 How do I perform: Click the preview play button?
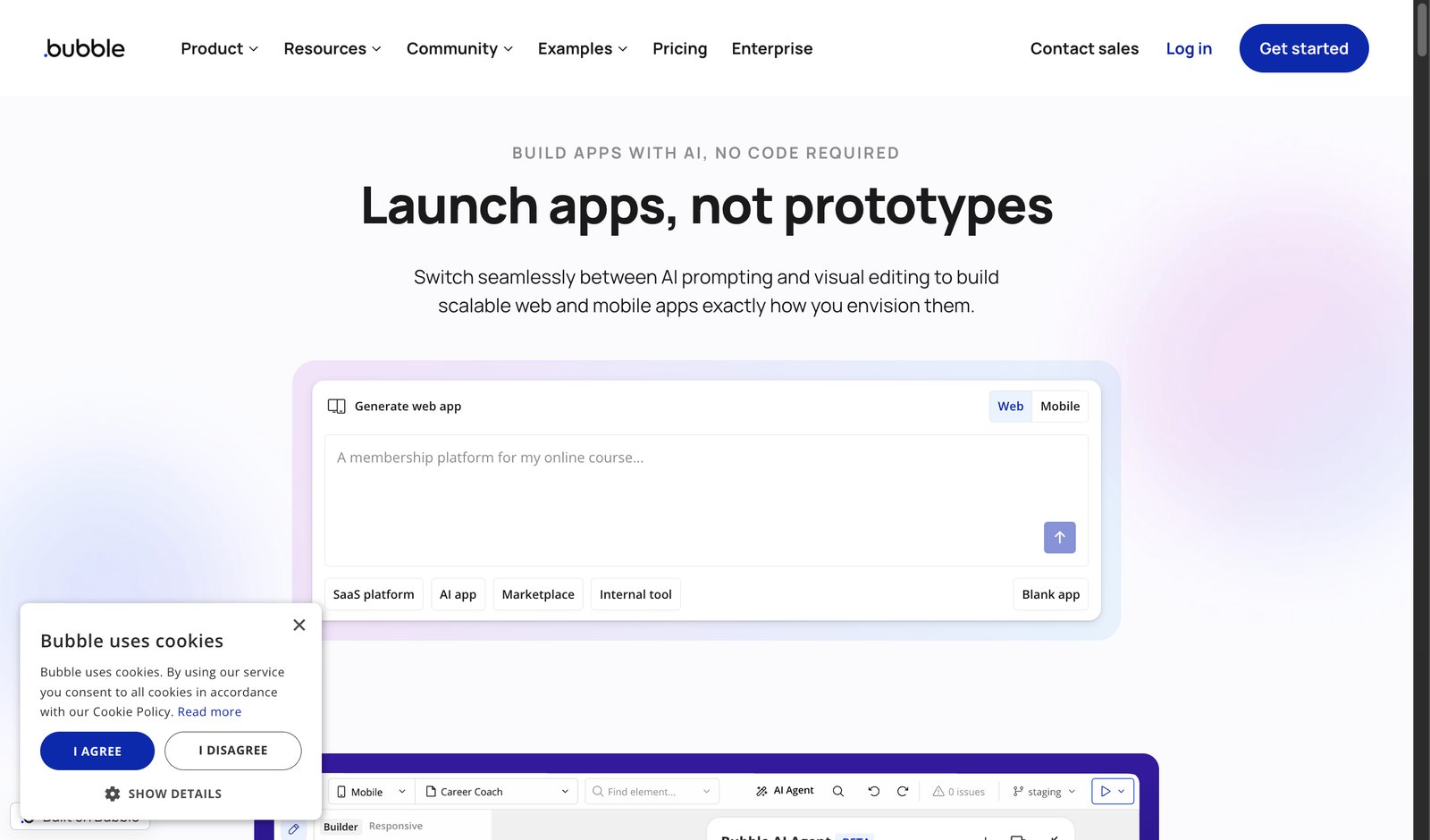(1106, 791)
